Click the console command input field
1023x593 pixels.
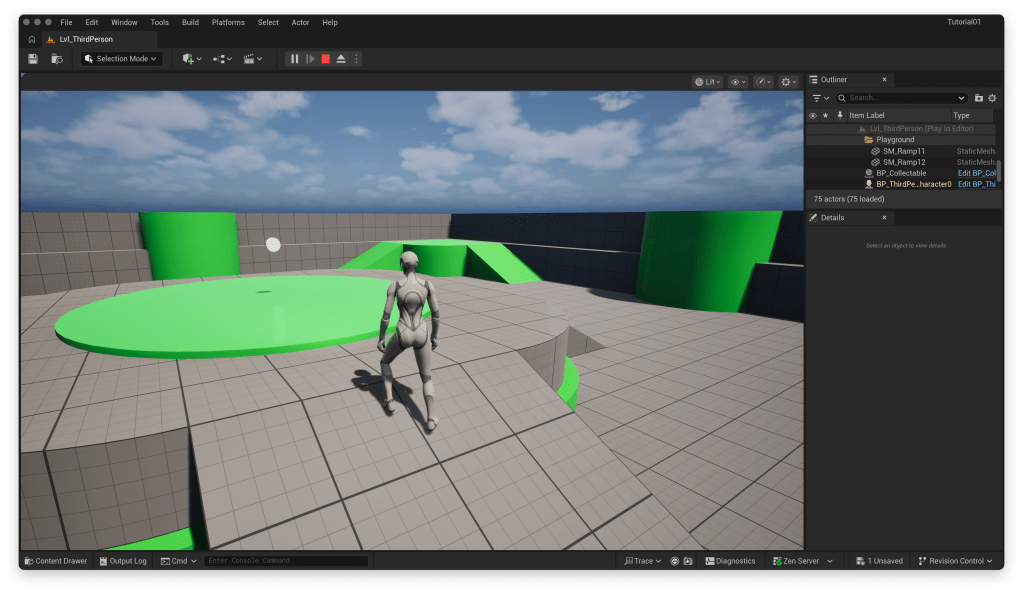point(286,561)
